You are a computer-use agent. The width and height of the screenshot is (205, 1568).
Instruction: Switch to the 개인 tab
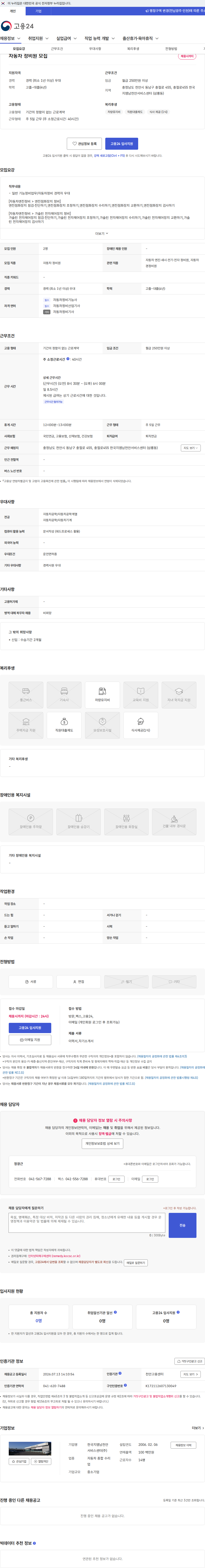click(13, 11)
